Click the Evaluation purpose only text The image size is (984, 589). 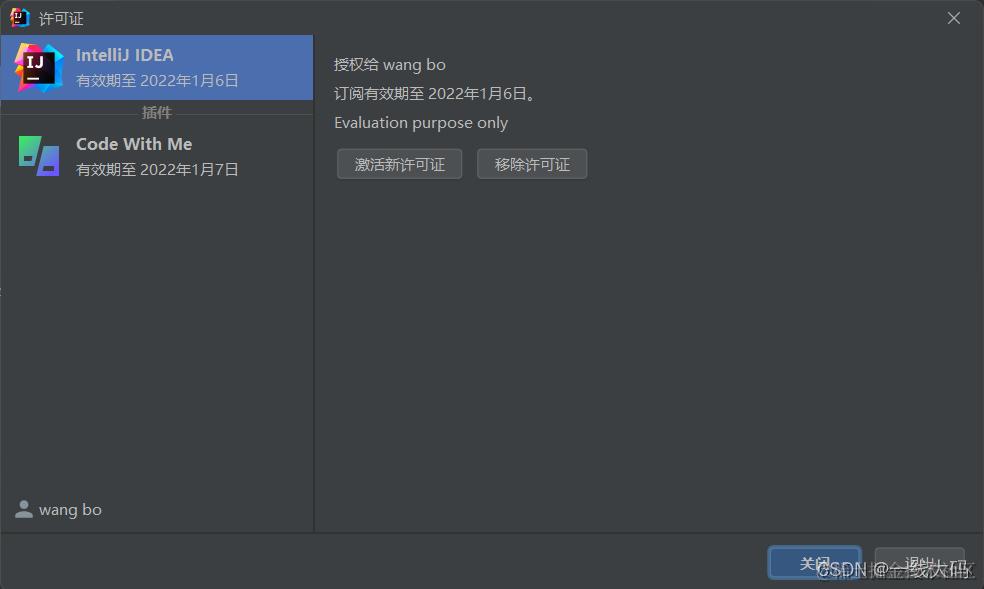click(x=421, y=123)
